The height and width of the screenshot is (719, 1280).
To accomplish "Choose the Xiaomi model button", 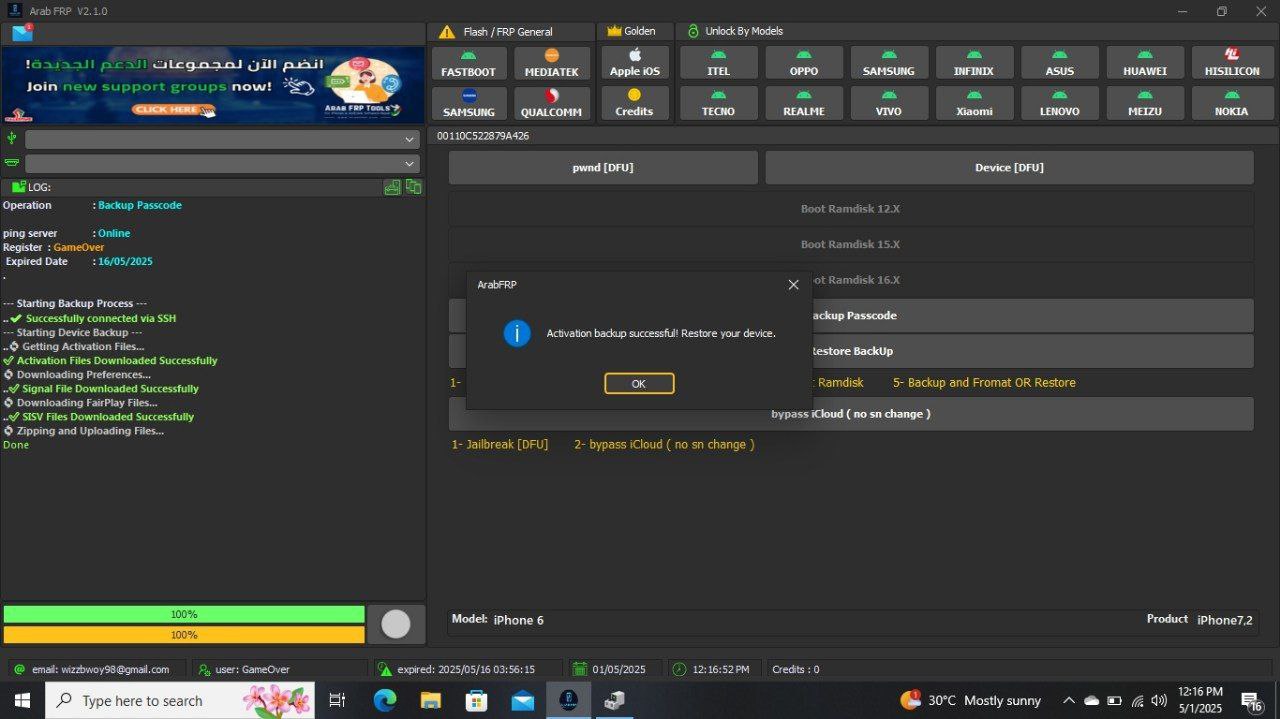I will 974,103.
